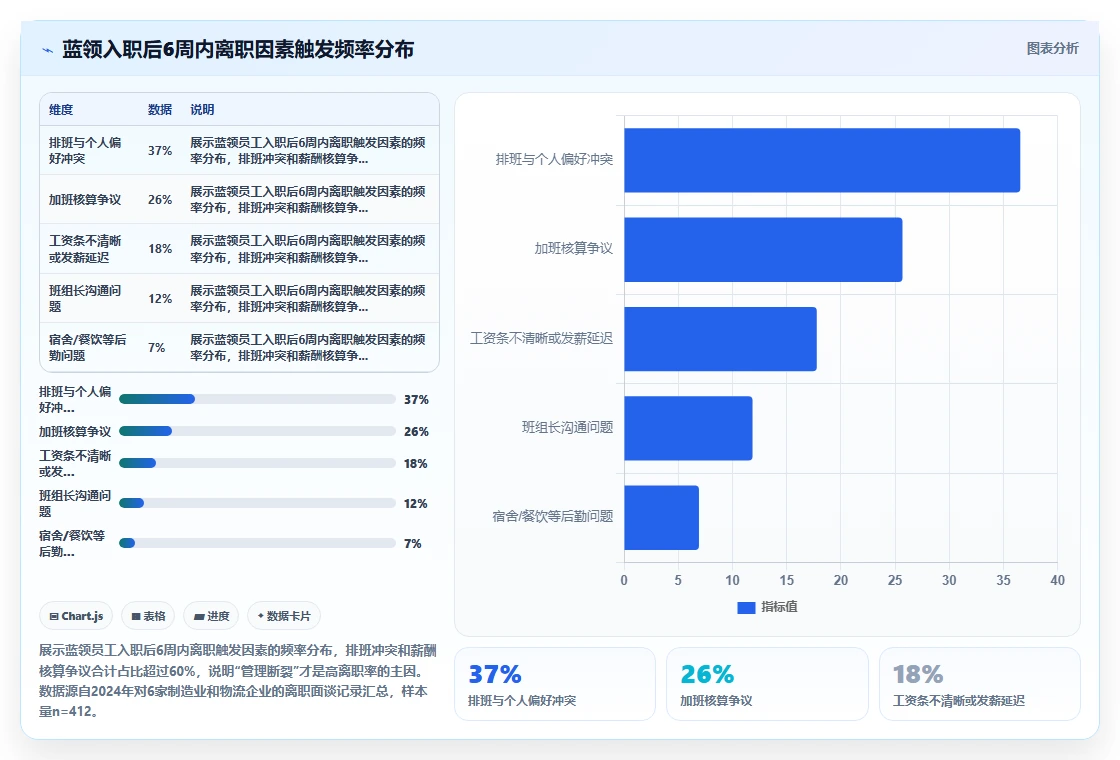1120x760 pixels.
Task: Open the 26% 加班核算争议 data card
Action: [x=767, y=684]
